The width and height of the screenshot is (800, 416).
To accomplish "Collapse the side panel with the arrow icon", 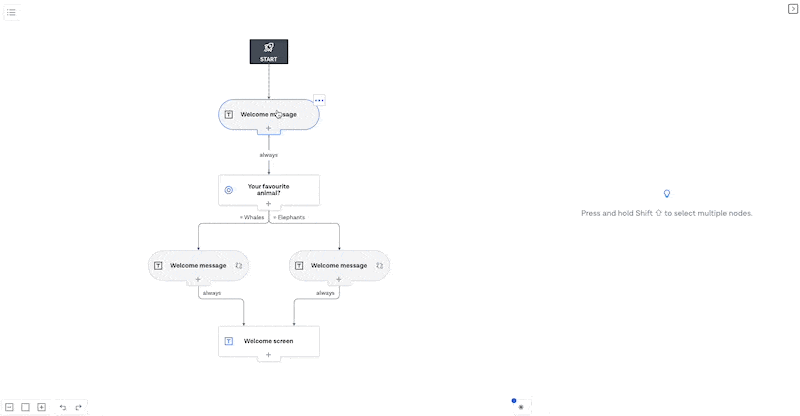I will pyautogui.click(x=792, y=9).
